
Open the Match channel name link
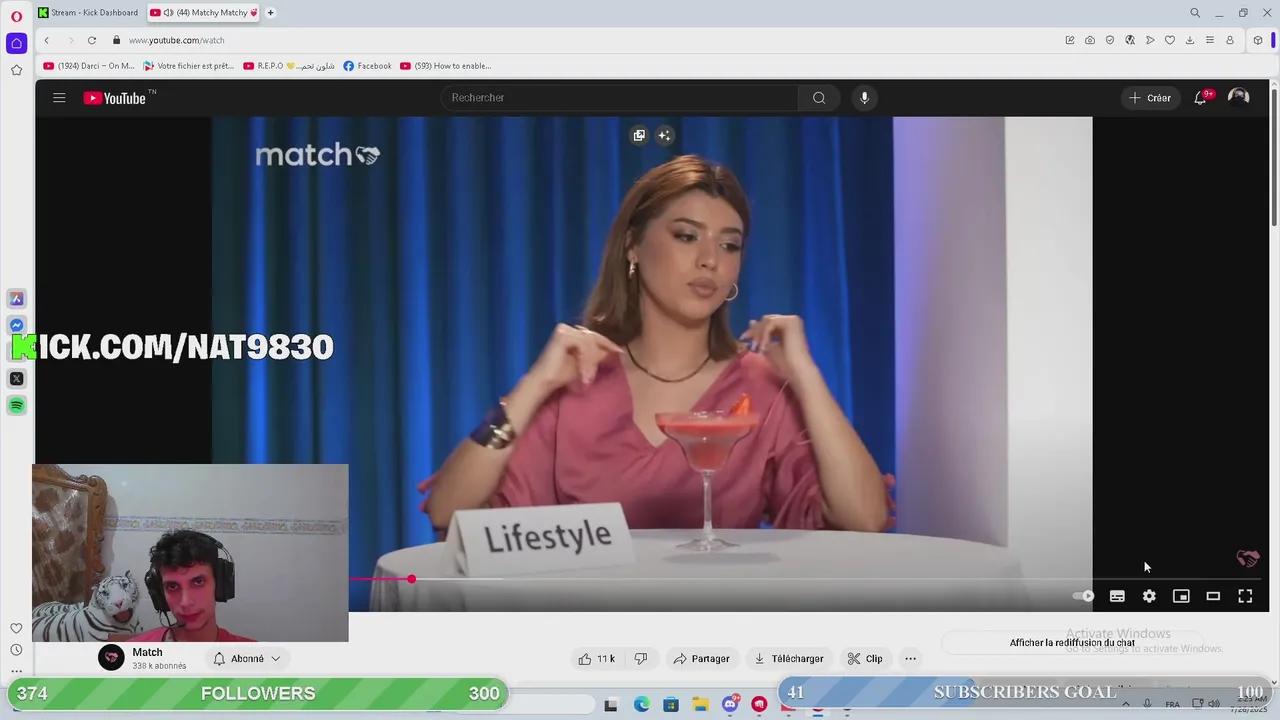[x=147, y=652]
